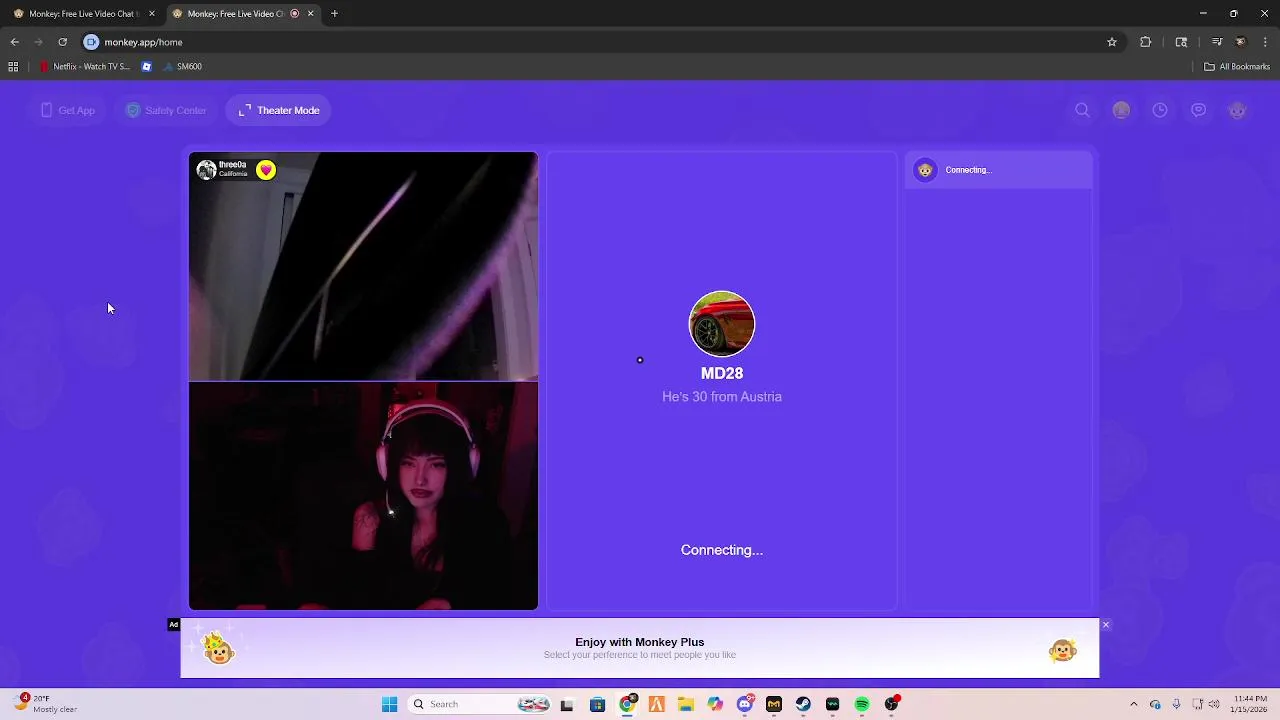Click the taskbar Search box

tap(481, 704)
